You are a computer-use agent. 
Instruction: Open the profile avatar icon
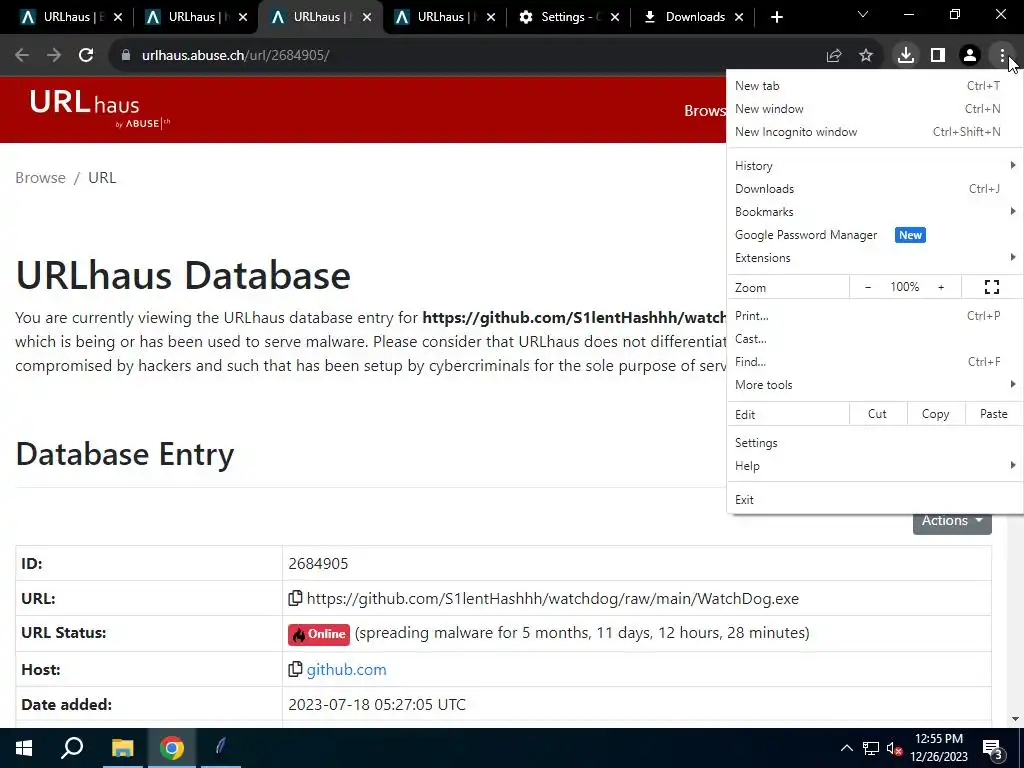coord(970,56)
